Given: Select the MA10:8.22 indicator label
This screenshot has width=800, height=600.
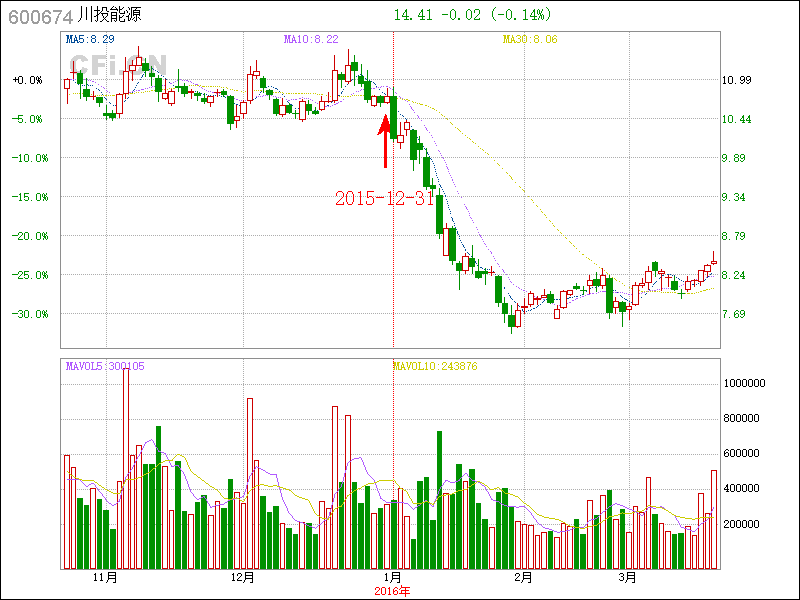Looking at the screenshot, I should (x=311, y=39).
